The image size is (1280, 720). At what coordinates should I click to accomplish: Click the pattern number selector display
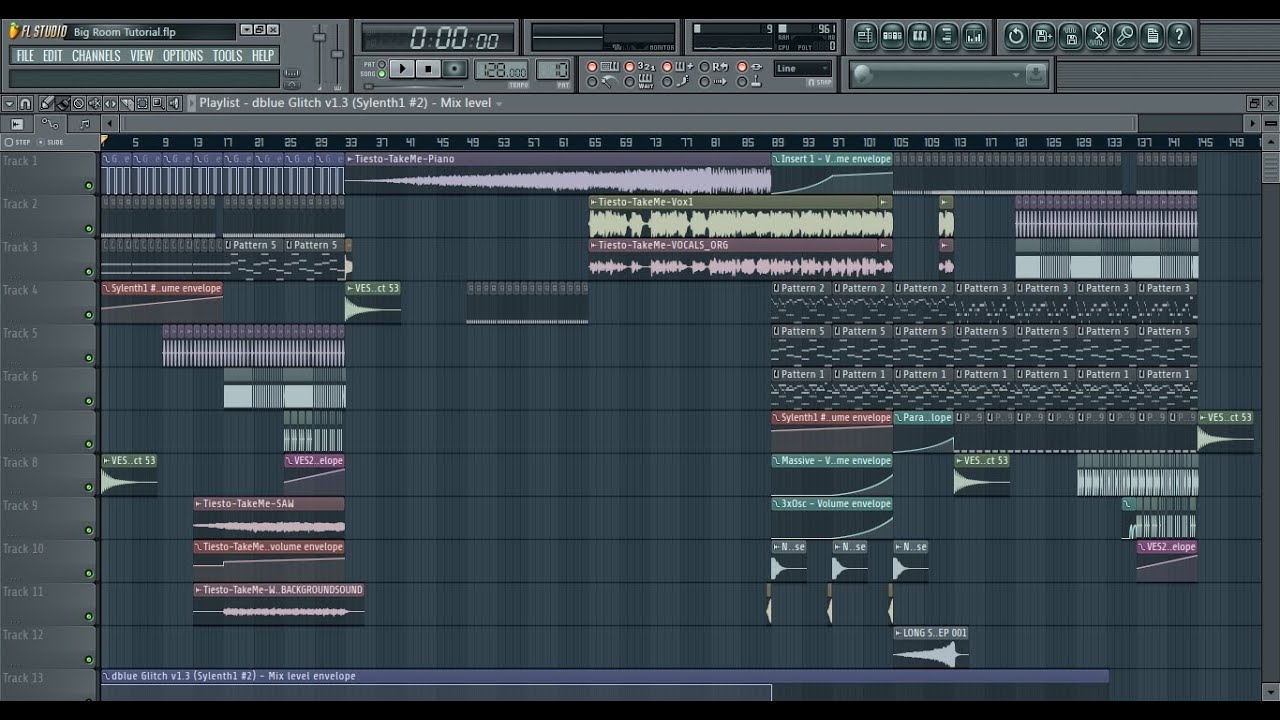coord(553,70)
